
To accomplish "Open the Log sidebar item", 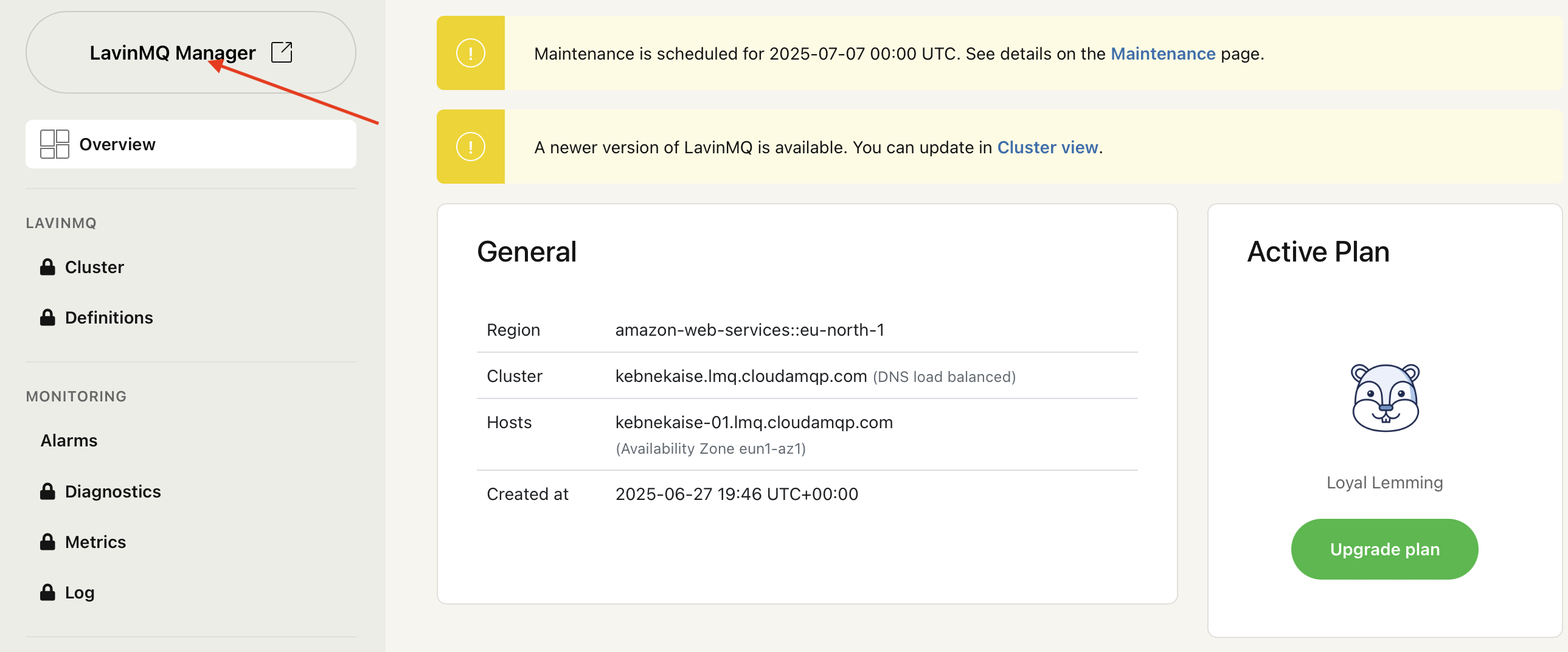I will point(80,592).
